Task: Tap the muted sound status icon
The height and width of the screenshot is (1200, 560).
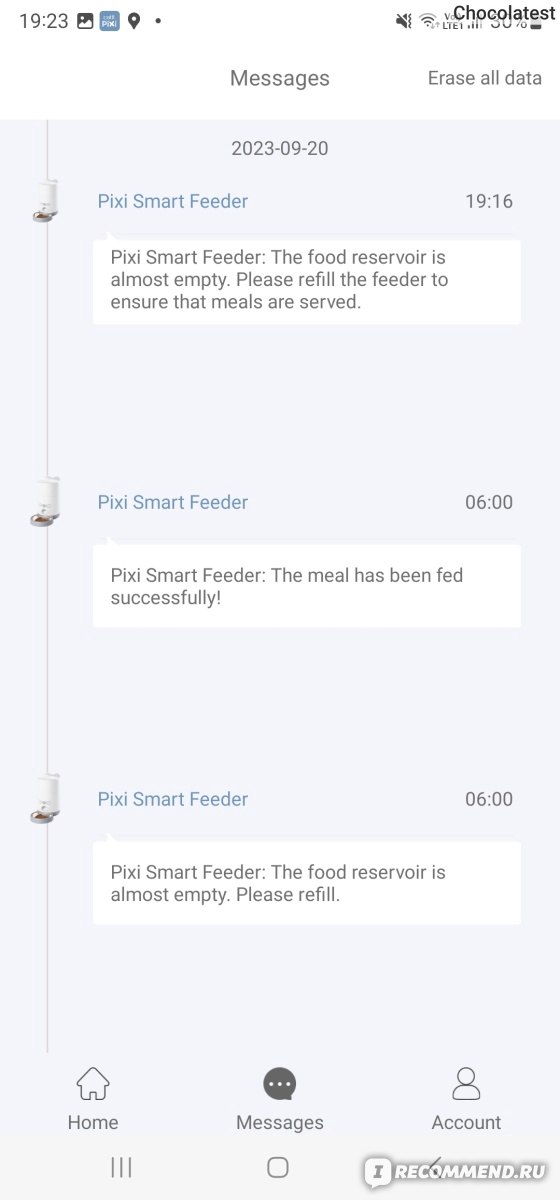Action: click(404, 21)
